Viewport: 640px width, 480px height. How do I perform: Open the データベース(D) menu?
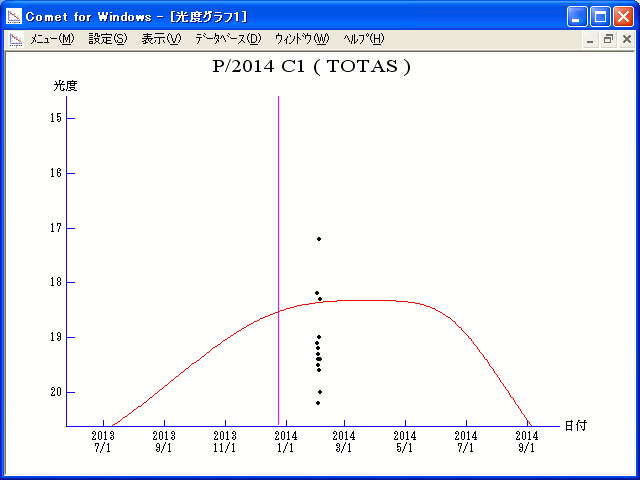228,39
